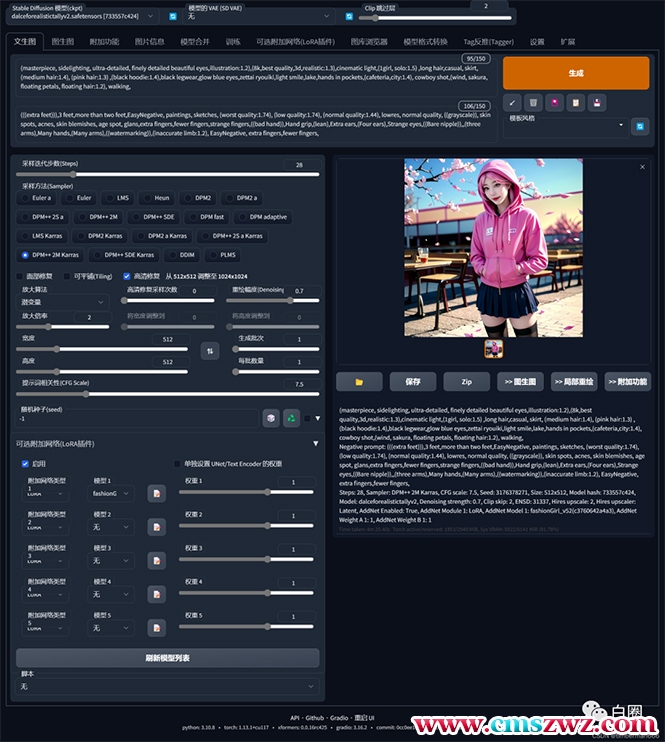665x742 pixels.
Task: Toggle the 高清修复 checkbox
Action: pos(126,276)
